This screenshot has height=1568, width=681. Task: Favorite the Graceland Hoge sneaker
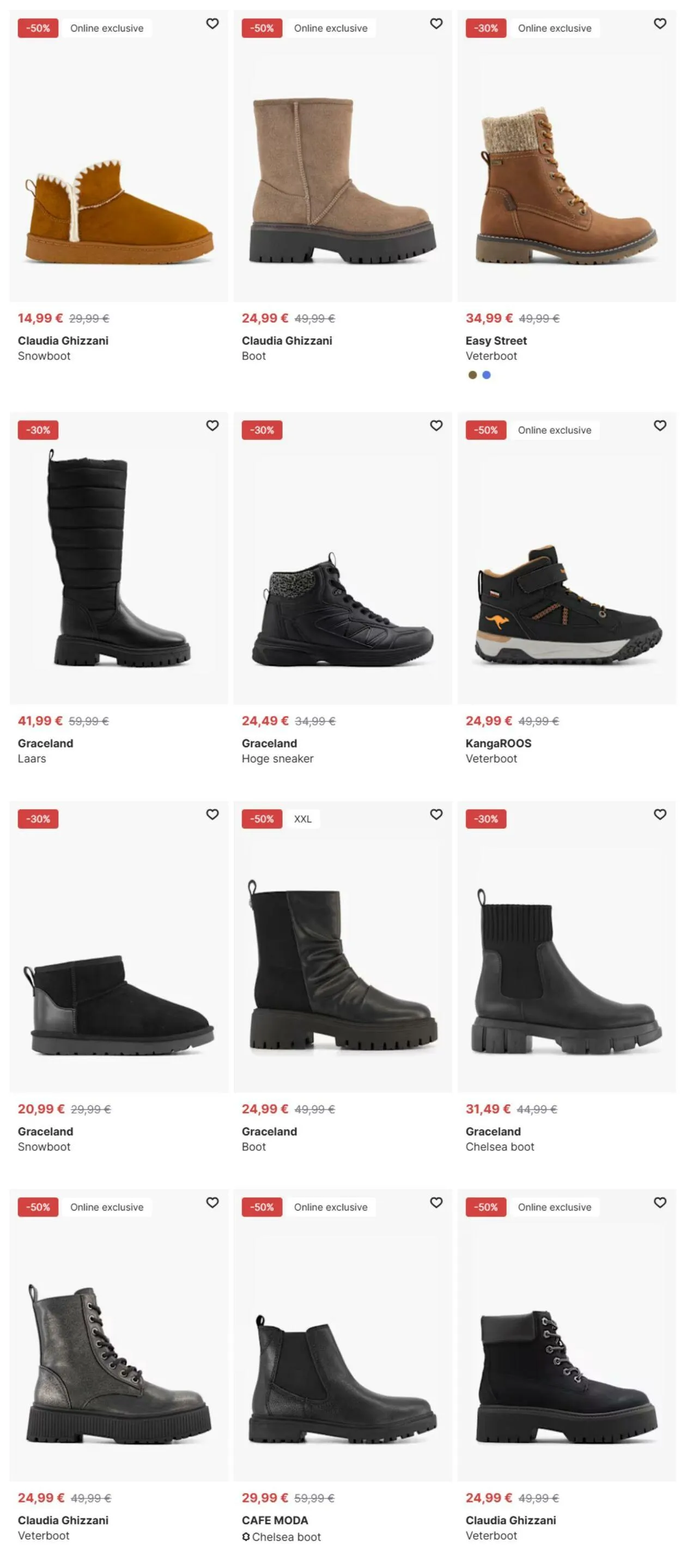click(x=436, y=426)
